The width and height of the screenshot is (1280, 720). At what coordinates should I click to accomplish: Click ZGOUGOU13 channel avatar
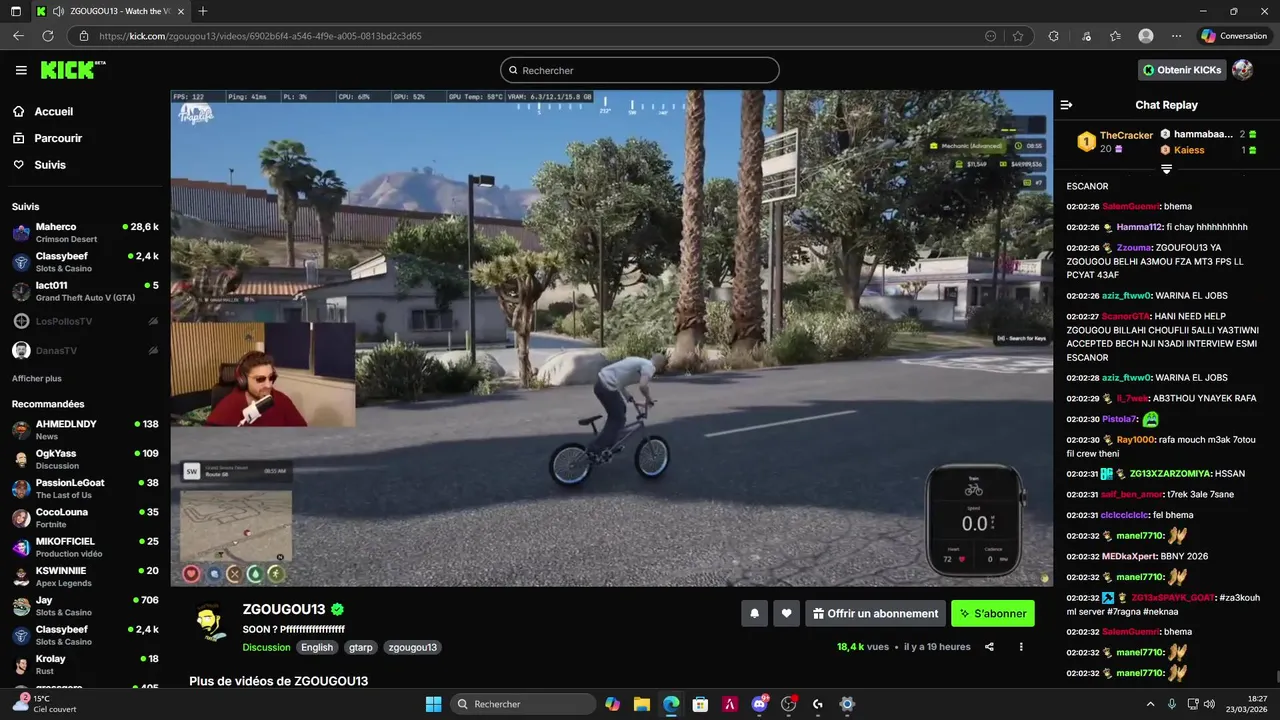(x=210, y=622)
